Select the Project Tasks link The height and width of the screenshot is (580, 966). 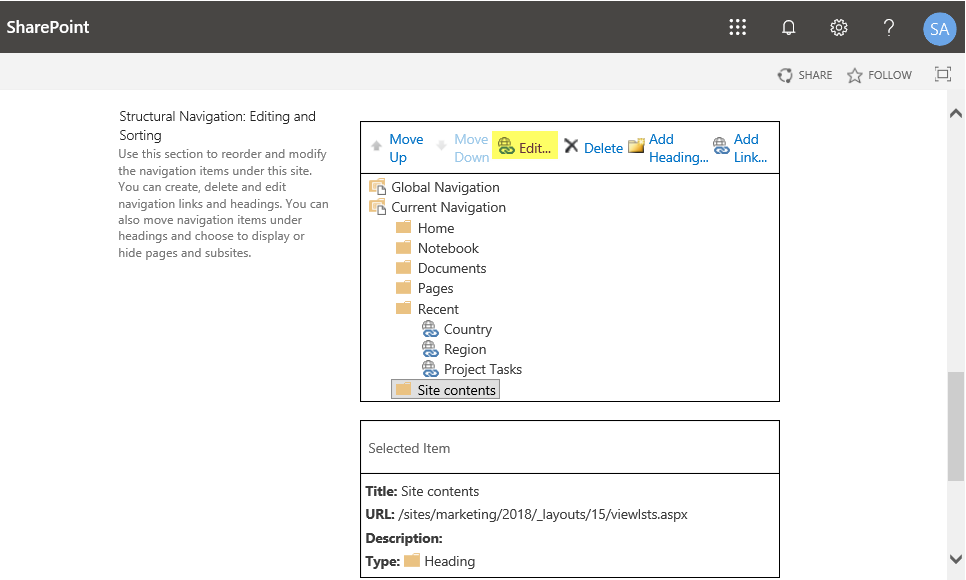pos(482,368)
